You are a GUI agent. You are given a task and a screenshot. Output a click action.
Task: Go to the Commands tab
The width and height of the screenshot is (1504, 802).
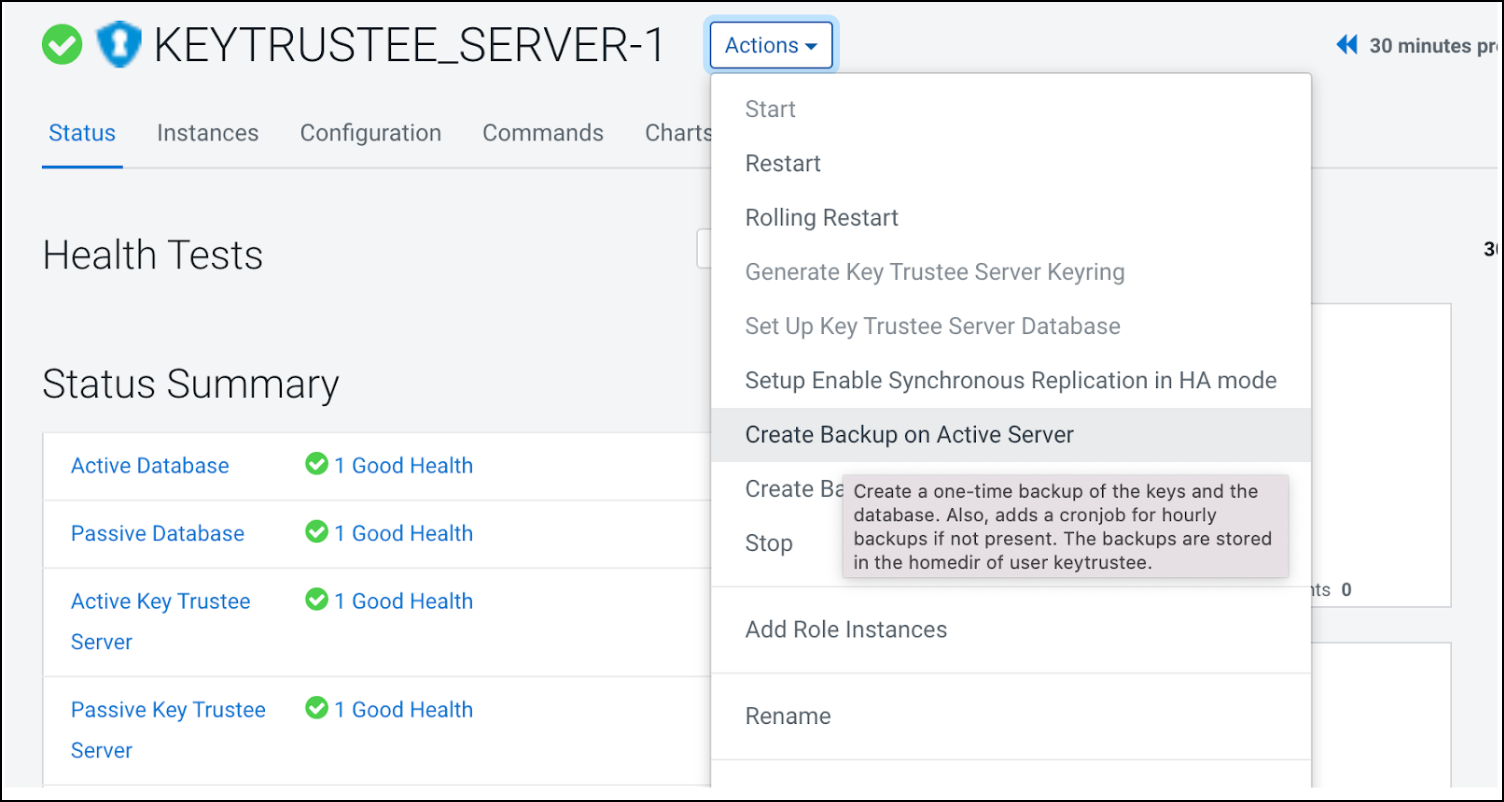coord(543,133)
